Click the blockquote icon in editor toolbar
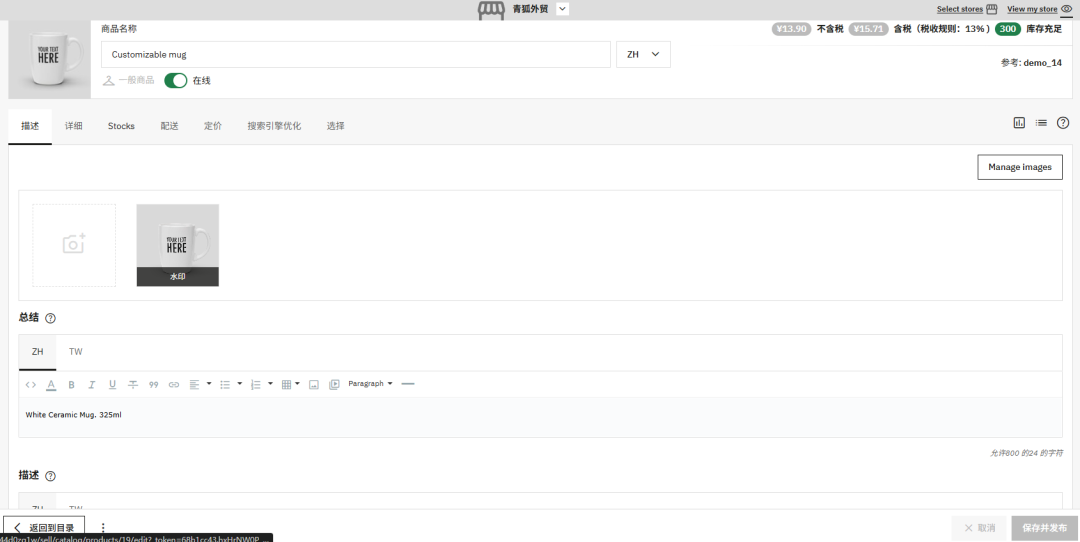Image resolution: width=1080 pixels, height=542 pixels. click(153, 384)
